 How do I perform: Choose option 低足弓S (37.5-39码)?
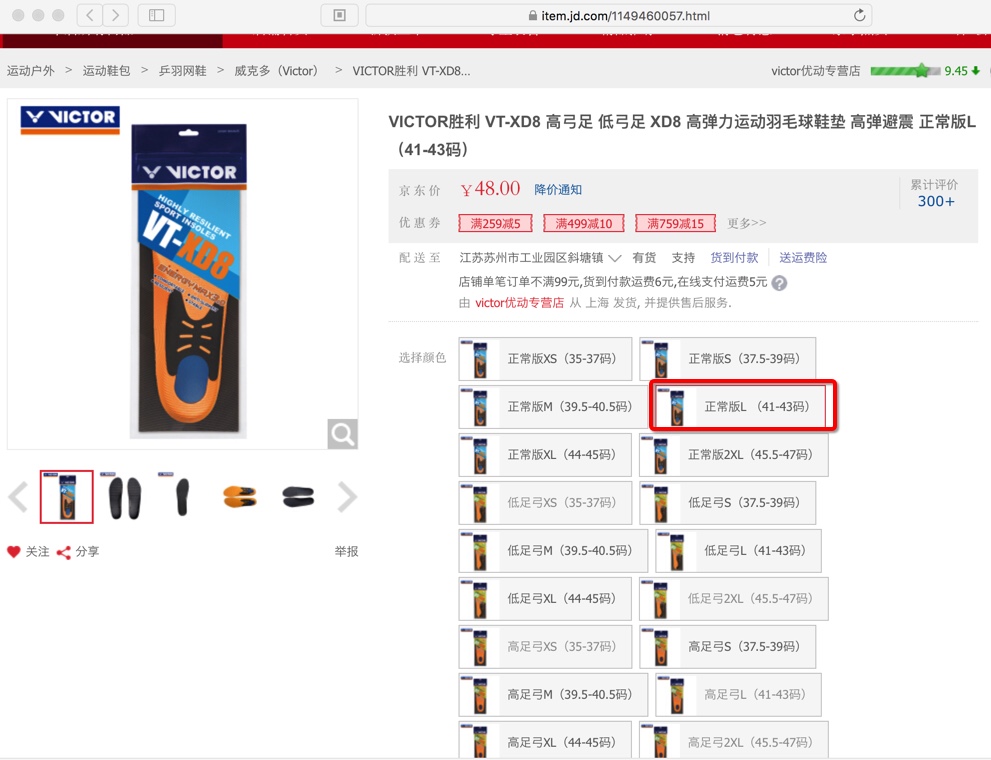(x=727, y=503)
